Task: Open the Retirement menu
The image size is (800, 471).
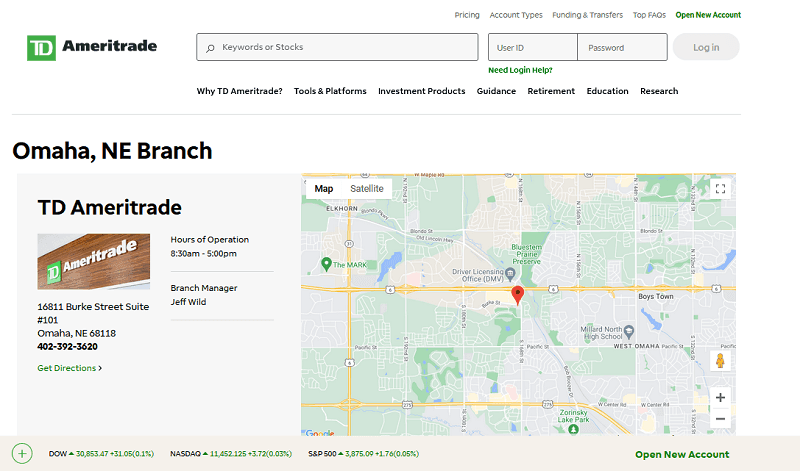Action: (x=551, y=91)
